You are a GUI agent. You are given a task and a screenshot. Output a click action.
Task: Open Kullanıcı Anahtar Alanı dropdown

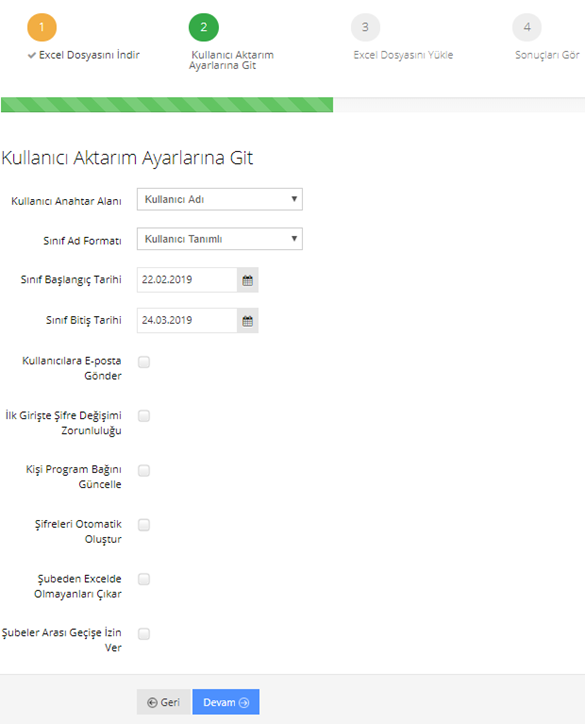(x=220, y=199)
